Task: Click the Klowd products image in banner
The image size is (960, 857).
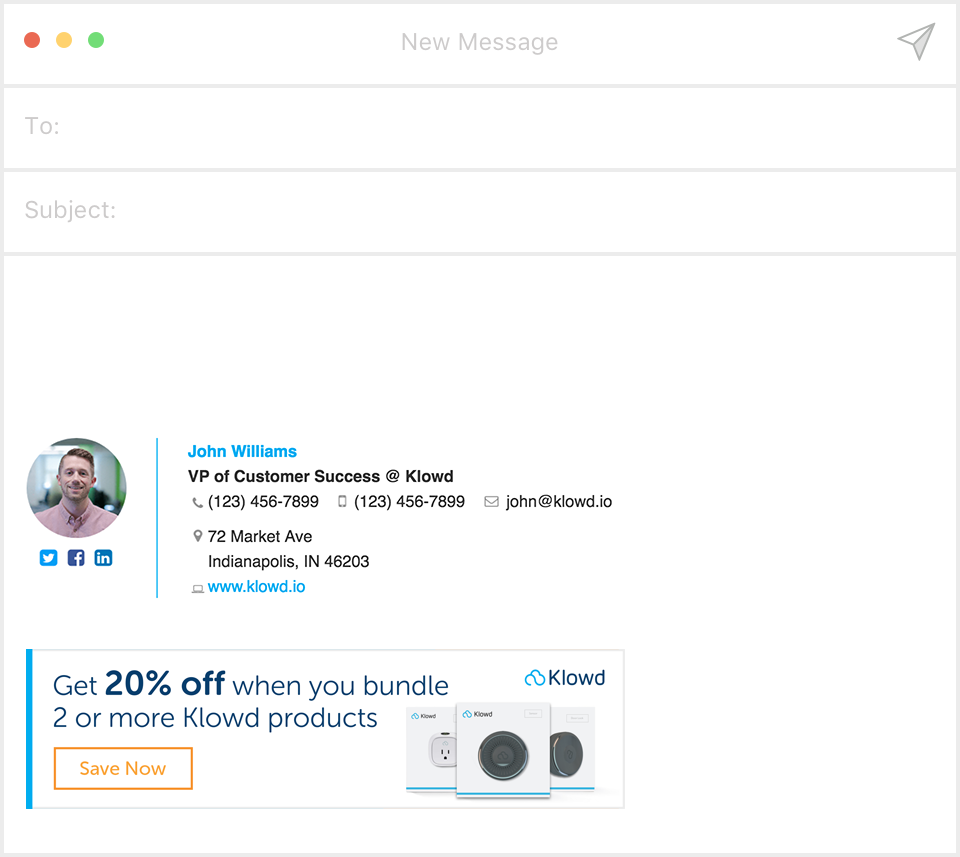Action: 502,749
